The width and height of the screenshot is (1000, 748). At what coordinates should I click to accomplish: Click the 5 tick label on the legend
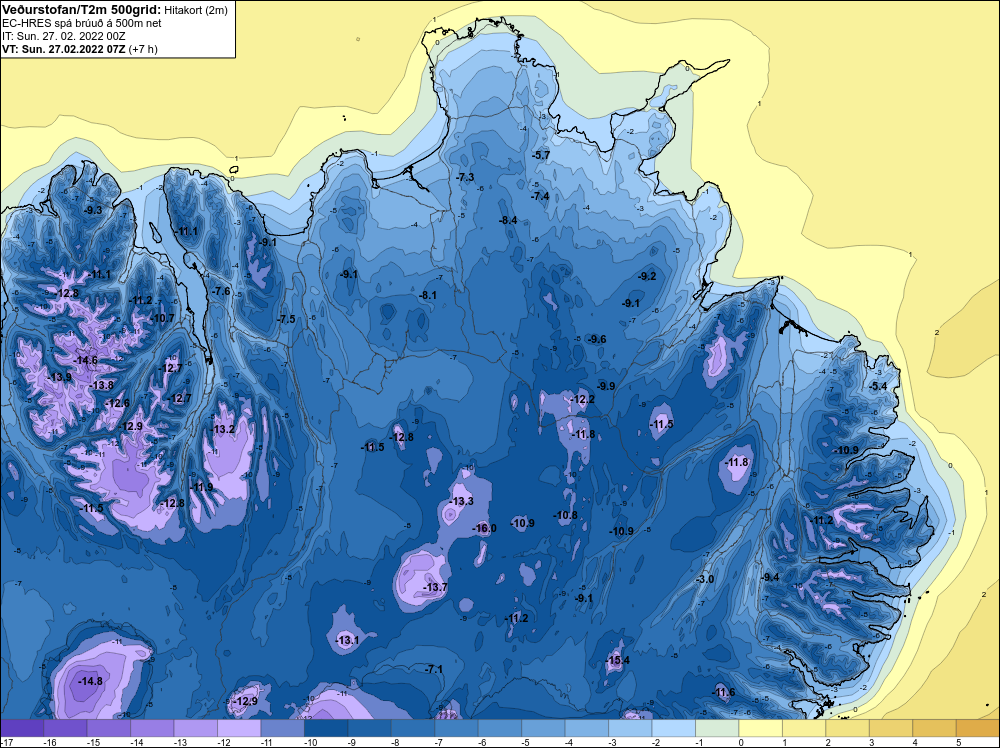(x=958, y=742)
